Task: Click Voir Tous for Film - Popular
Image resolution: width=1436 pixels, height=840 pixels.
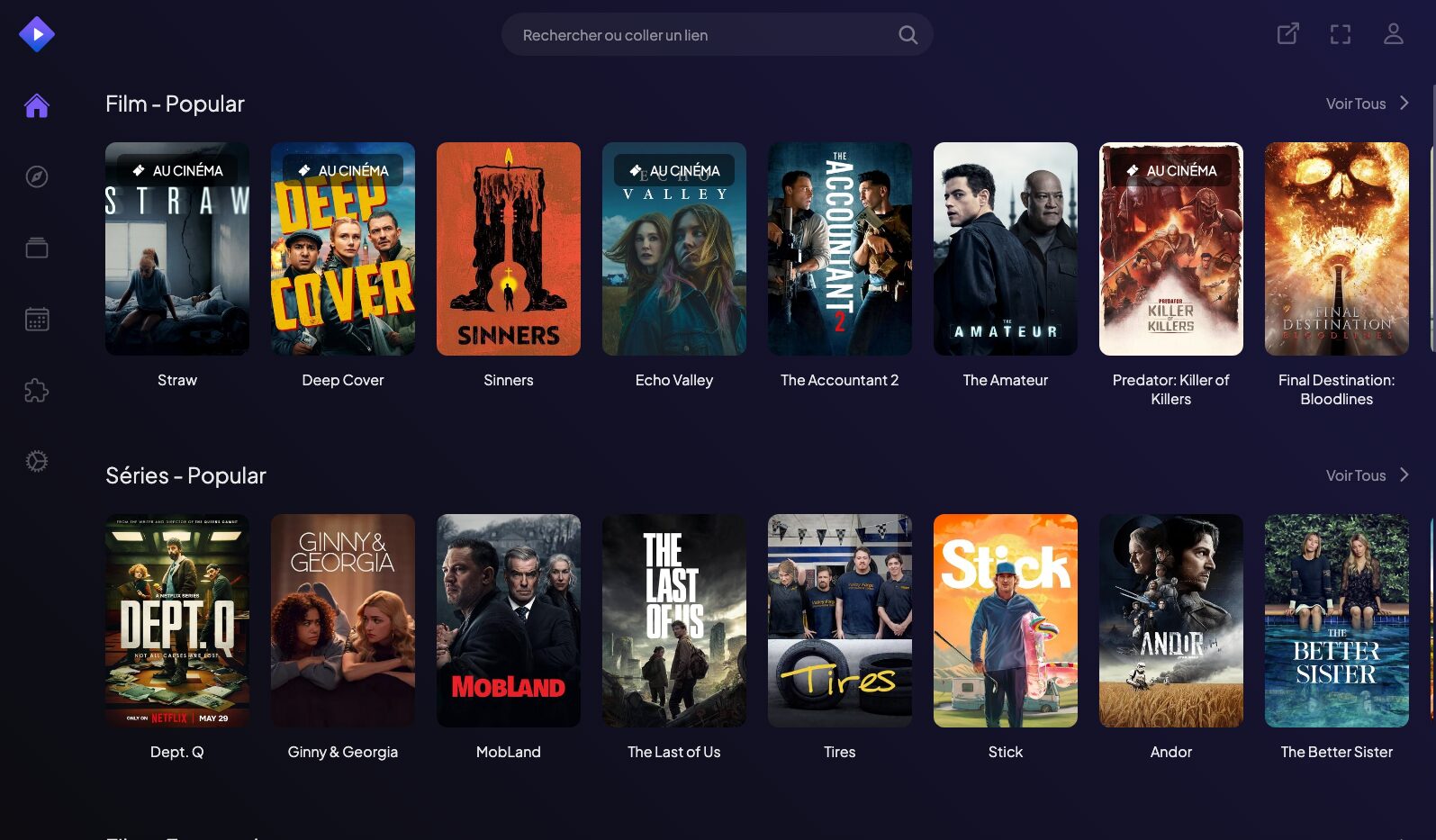Action: [x=1356, y=104]
